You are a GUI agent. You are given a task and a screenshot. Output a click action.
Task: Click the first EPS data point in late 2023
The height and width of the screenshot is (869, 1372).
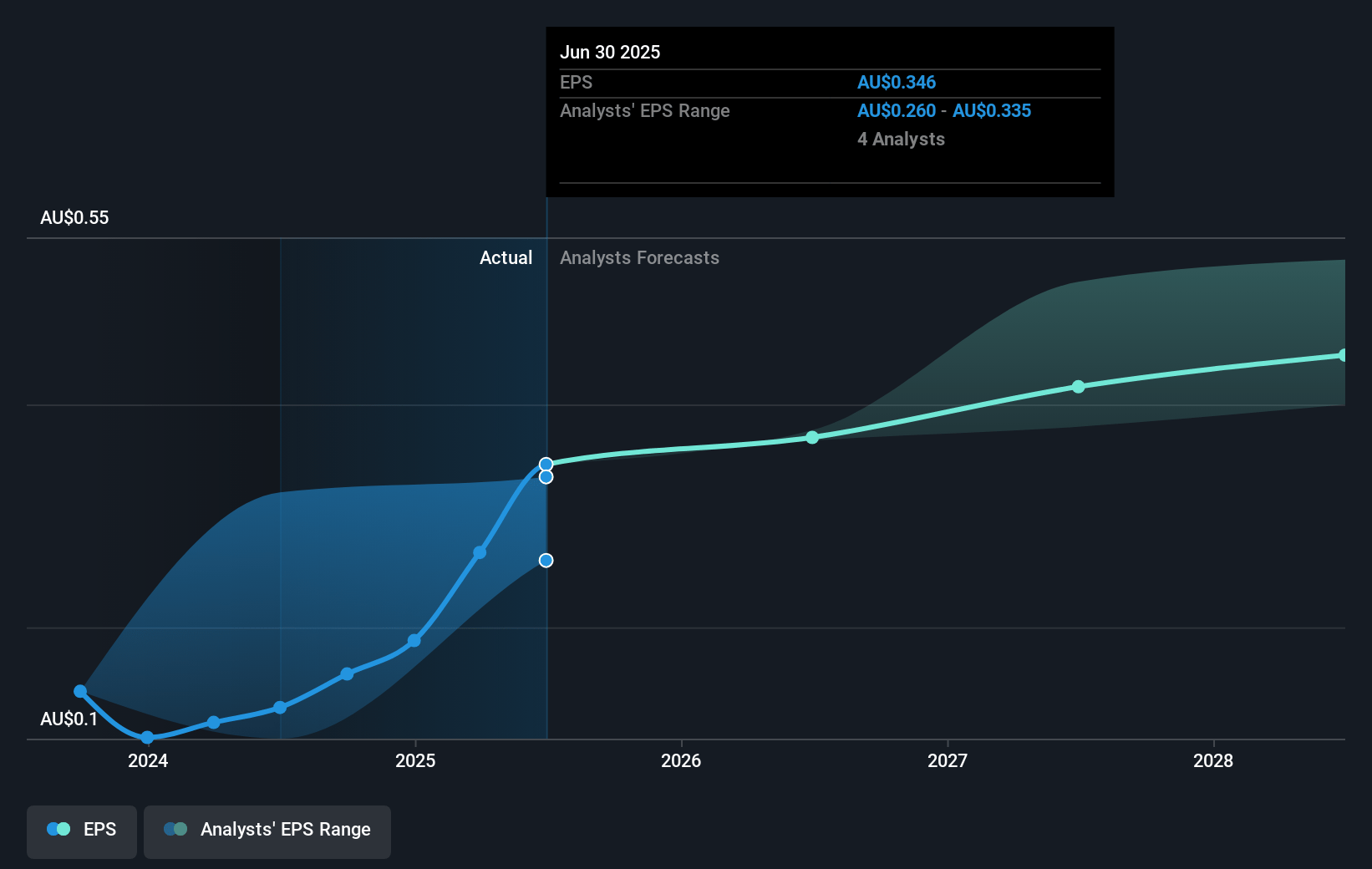pos(80,691)
